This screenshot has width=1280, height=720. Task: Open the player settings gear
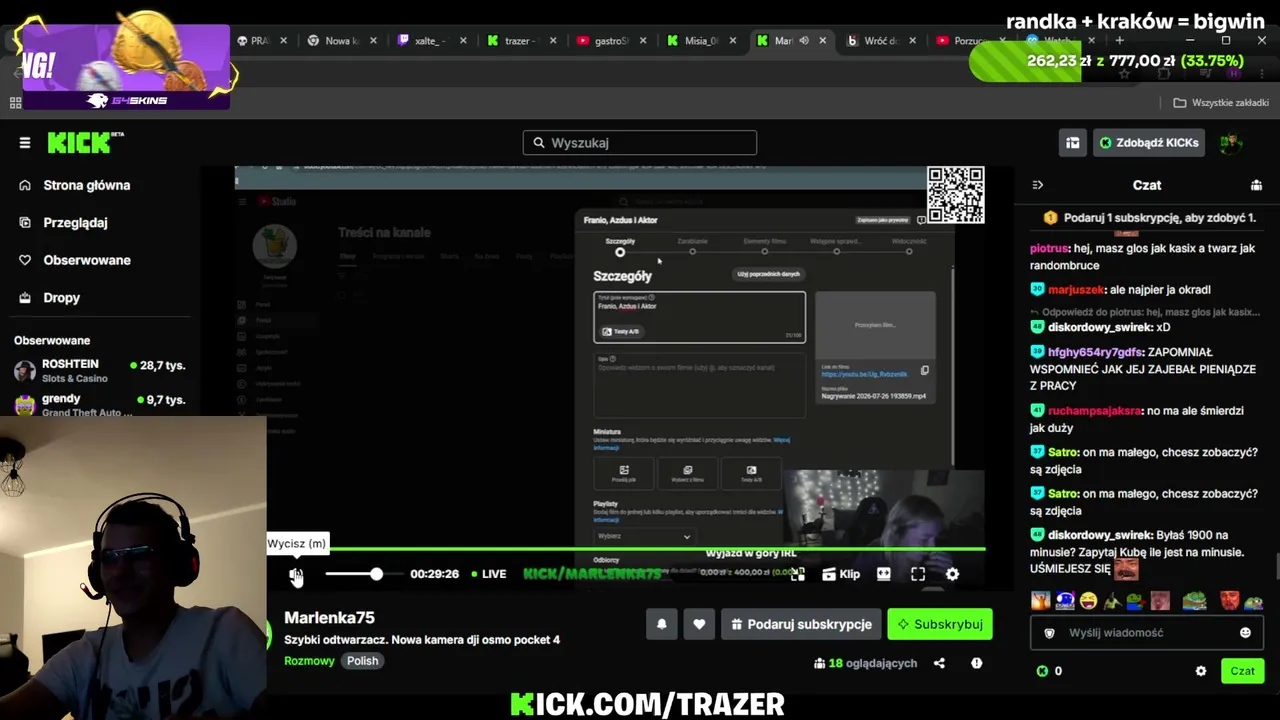952,574
